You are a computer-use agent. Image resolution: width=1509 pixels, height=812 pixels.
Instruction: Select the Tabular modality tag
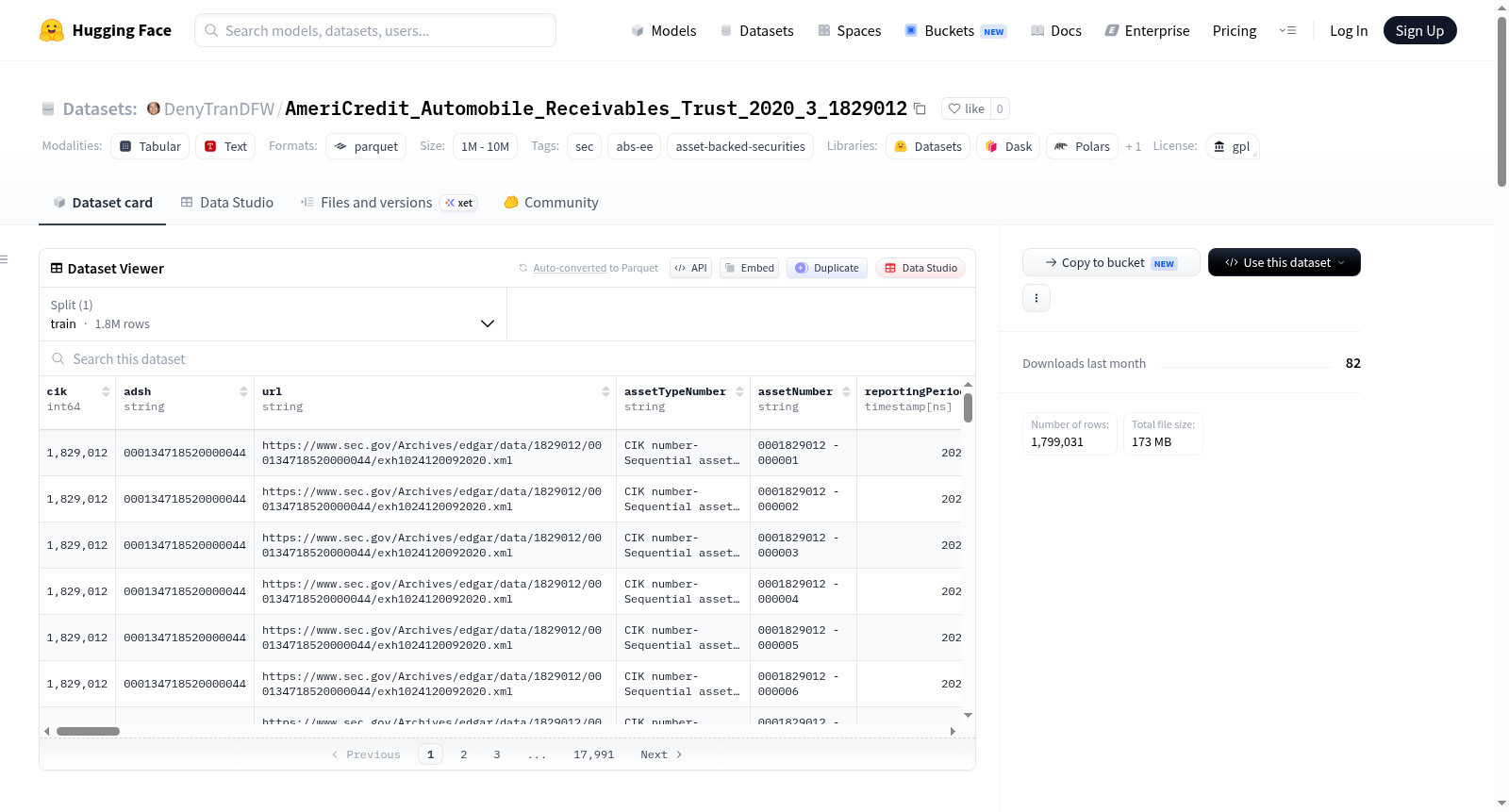150,146
